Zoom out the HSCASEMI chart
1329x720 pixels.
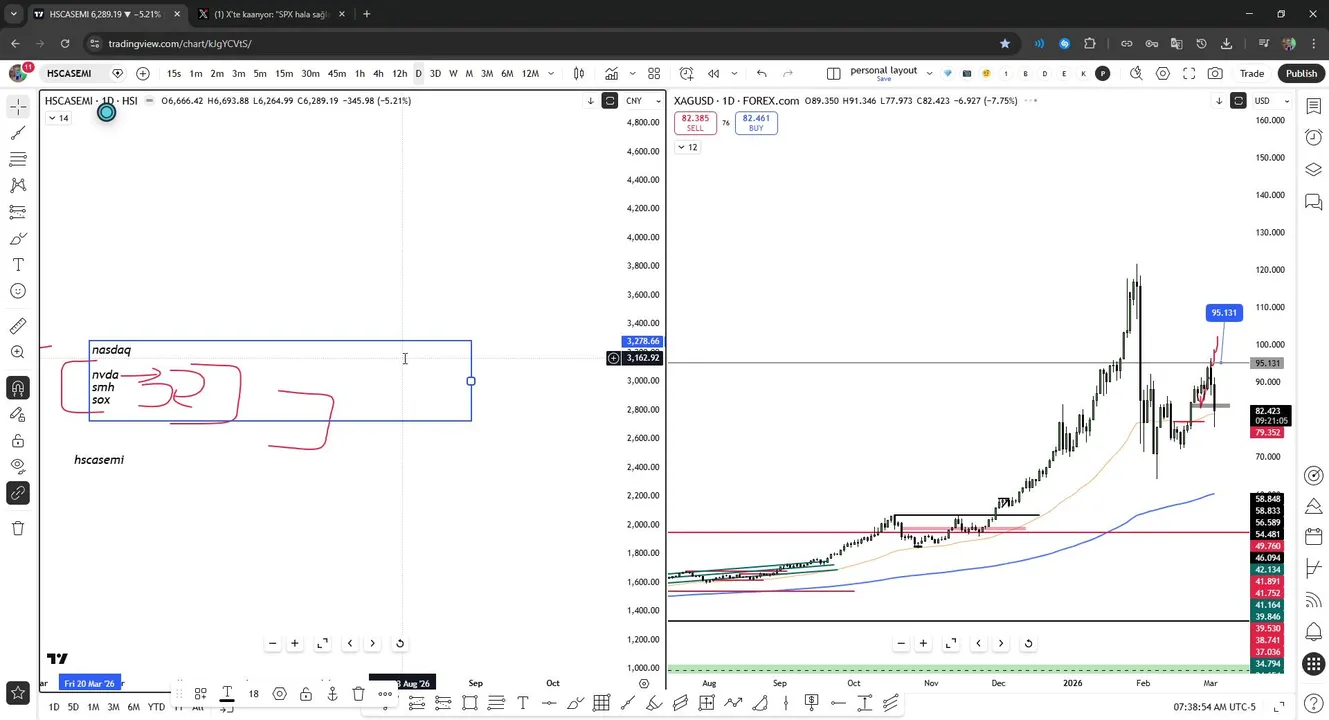tap(272, 644)
